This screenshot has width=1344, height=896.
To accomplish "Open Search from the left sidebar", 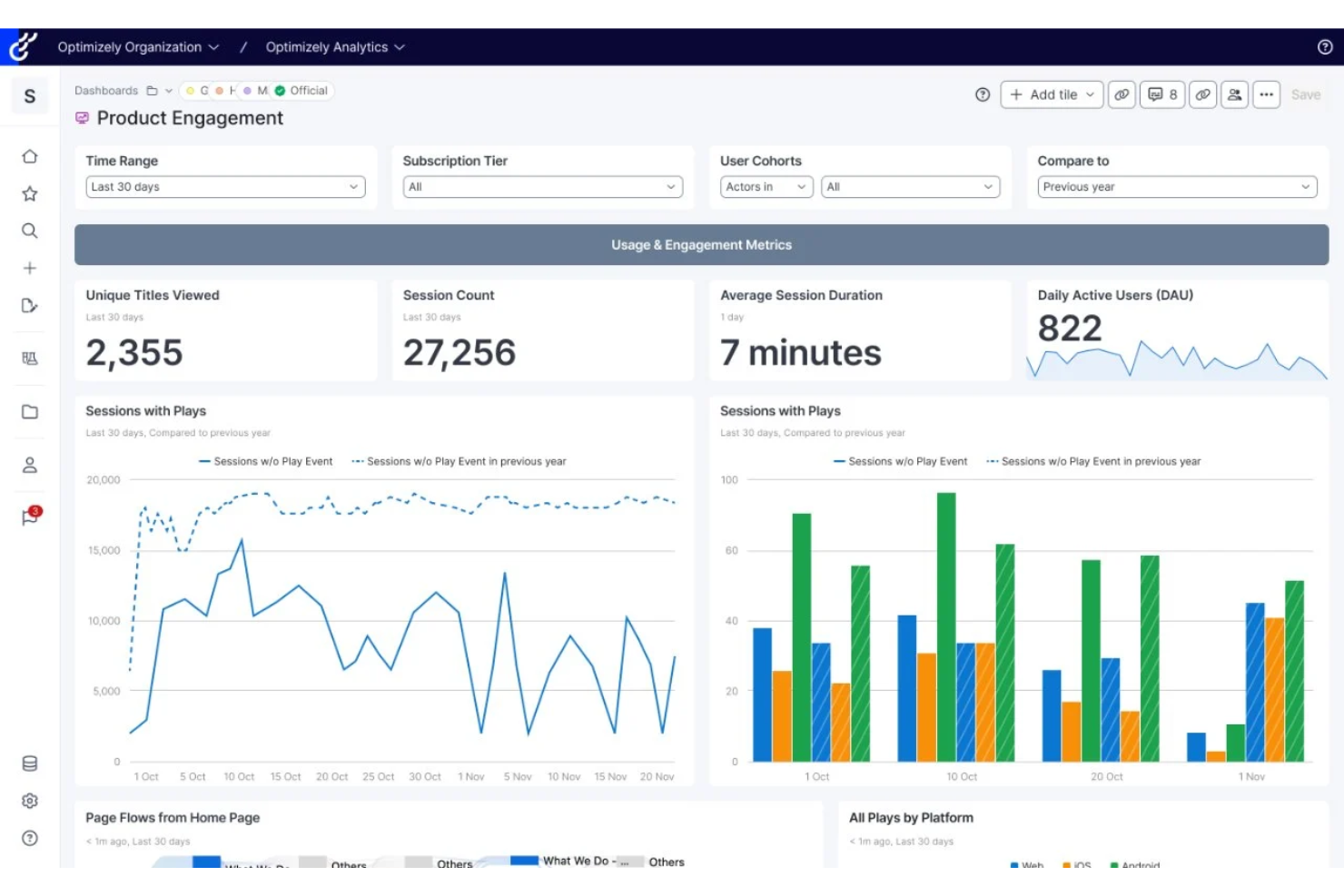I will pyautogui.click(x=30, y=231).
